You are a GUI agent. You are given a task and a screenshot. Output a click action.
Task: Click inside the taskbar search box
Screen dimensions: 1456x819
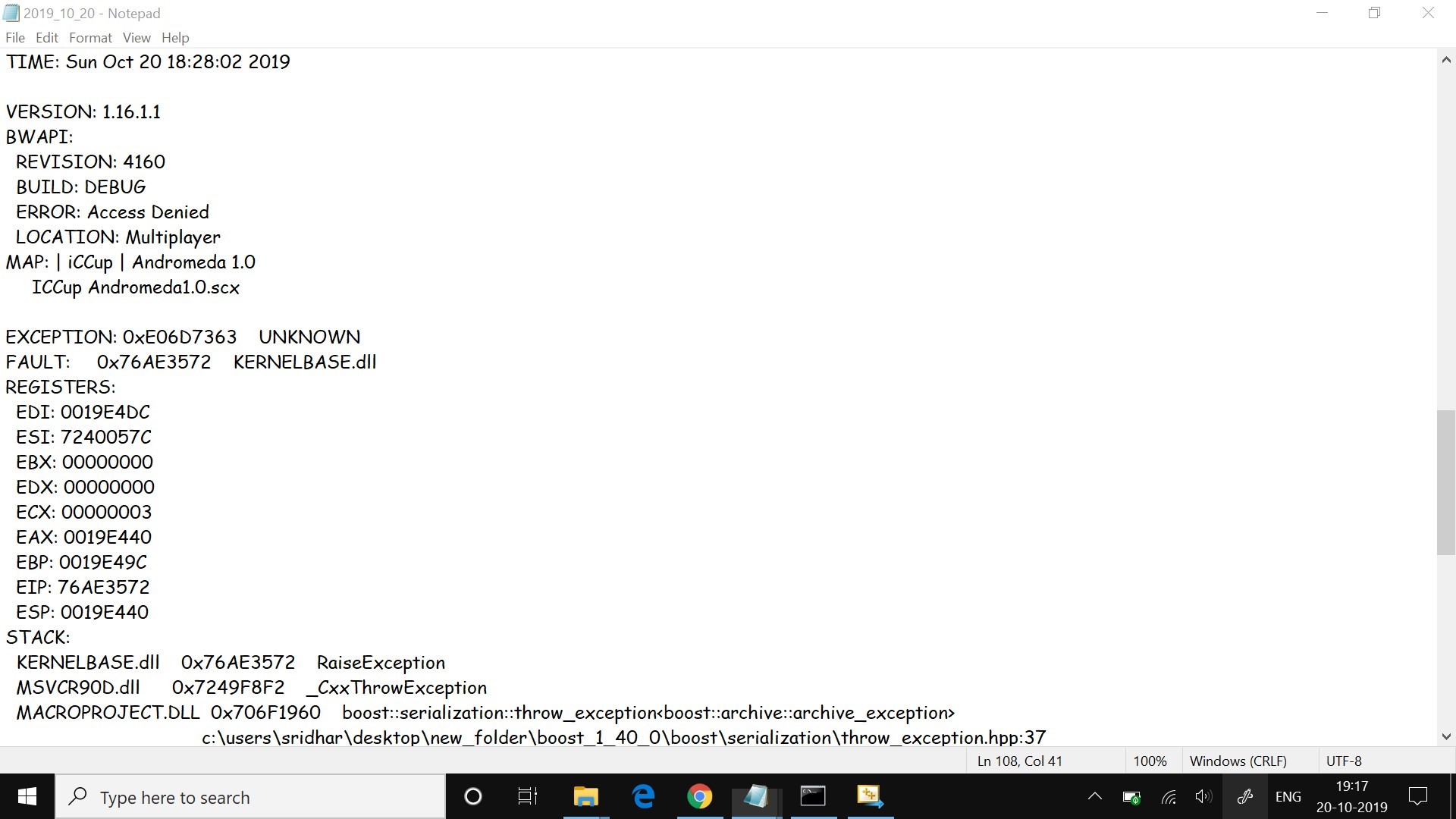(250, 796)
